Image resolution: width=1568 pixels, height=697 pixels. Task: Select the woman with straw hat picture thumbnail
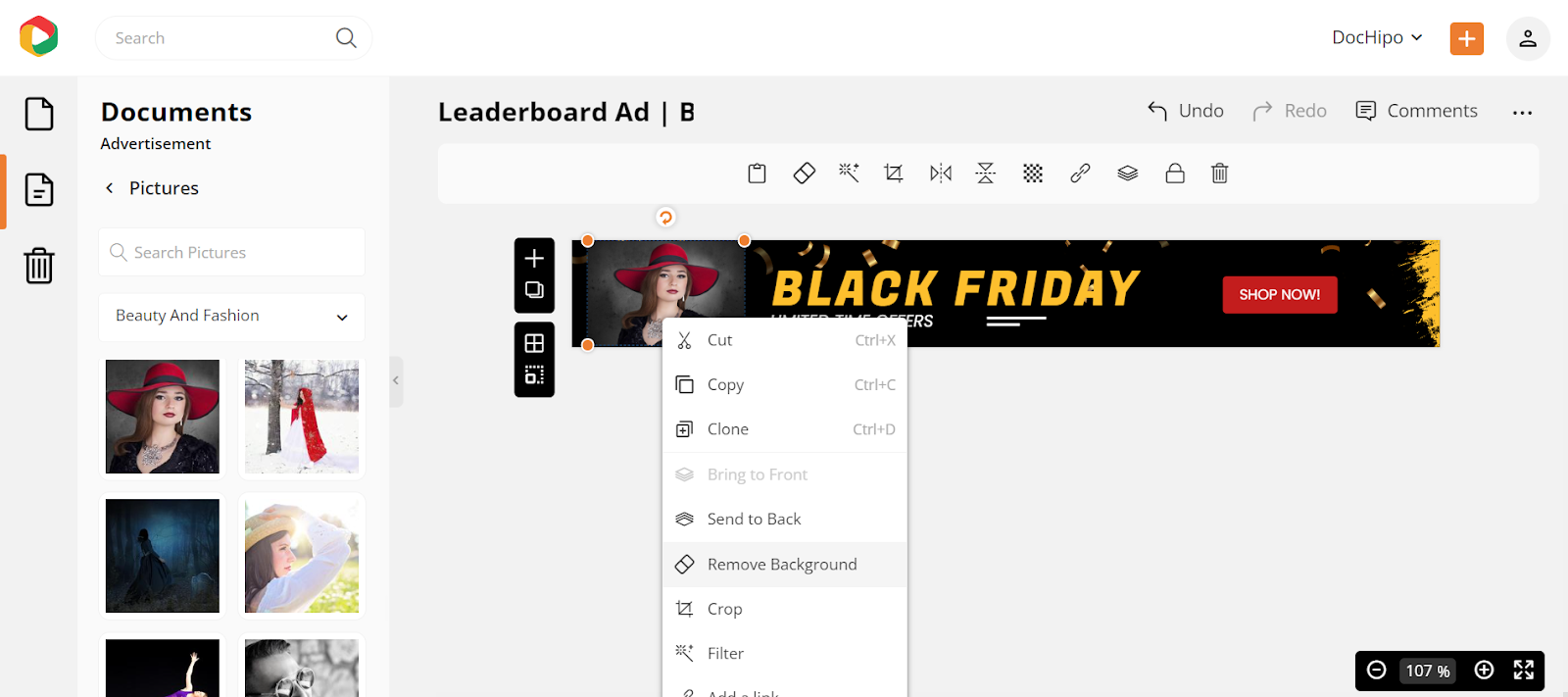(x=302, y=556)
